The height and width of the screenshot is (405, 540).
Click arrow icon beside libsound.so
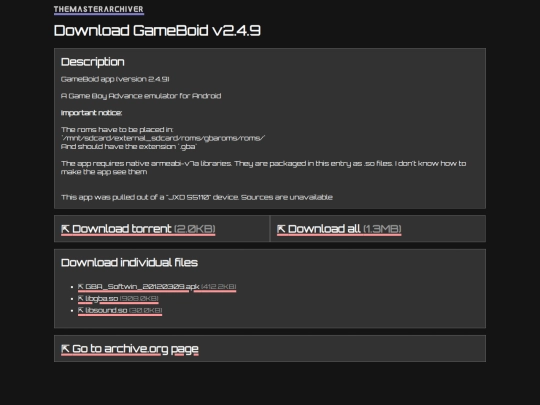pos(81,310)
